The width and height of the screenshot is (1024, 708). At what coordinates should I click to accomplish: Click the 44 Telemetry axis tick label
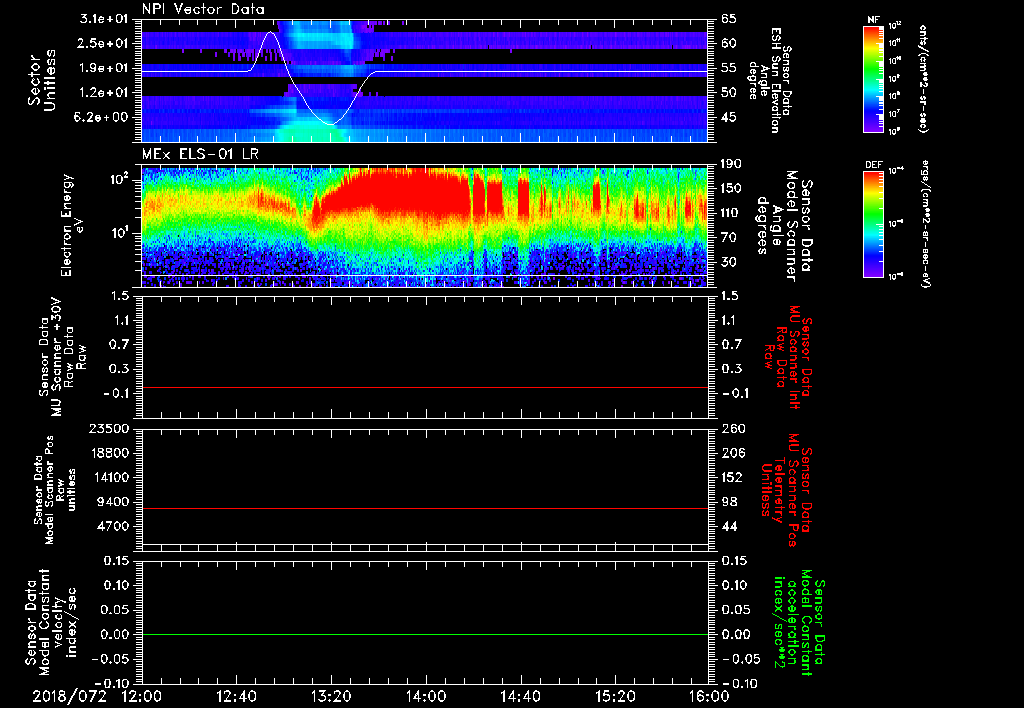click(729, 526)
